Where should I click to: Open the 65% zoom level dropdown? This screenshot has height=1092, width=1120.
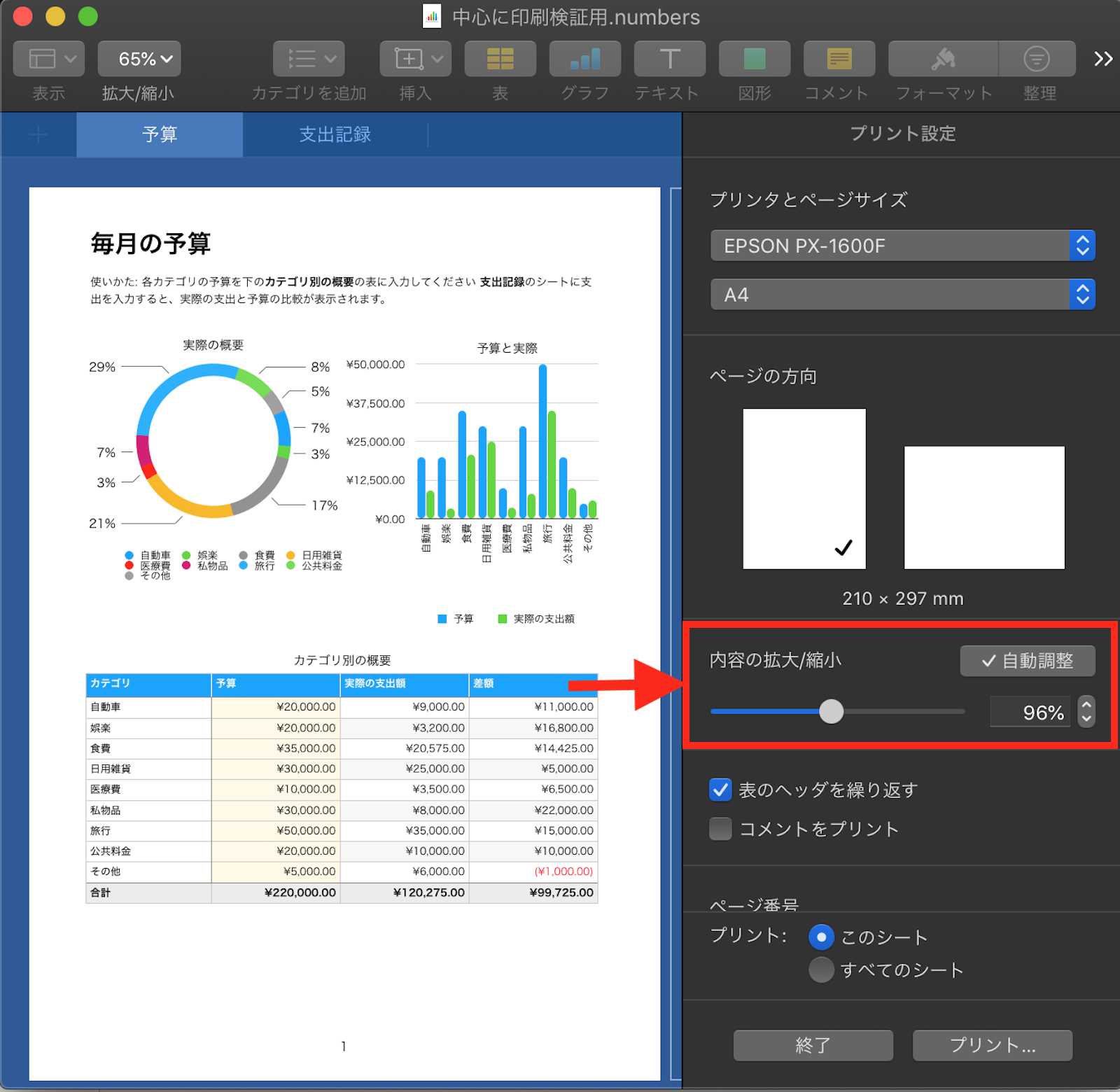point(139,59)
